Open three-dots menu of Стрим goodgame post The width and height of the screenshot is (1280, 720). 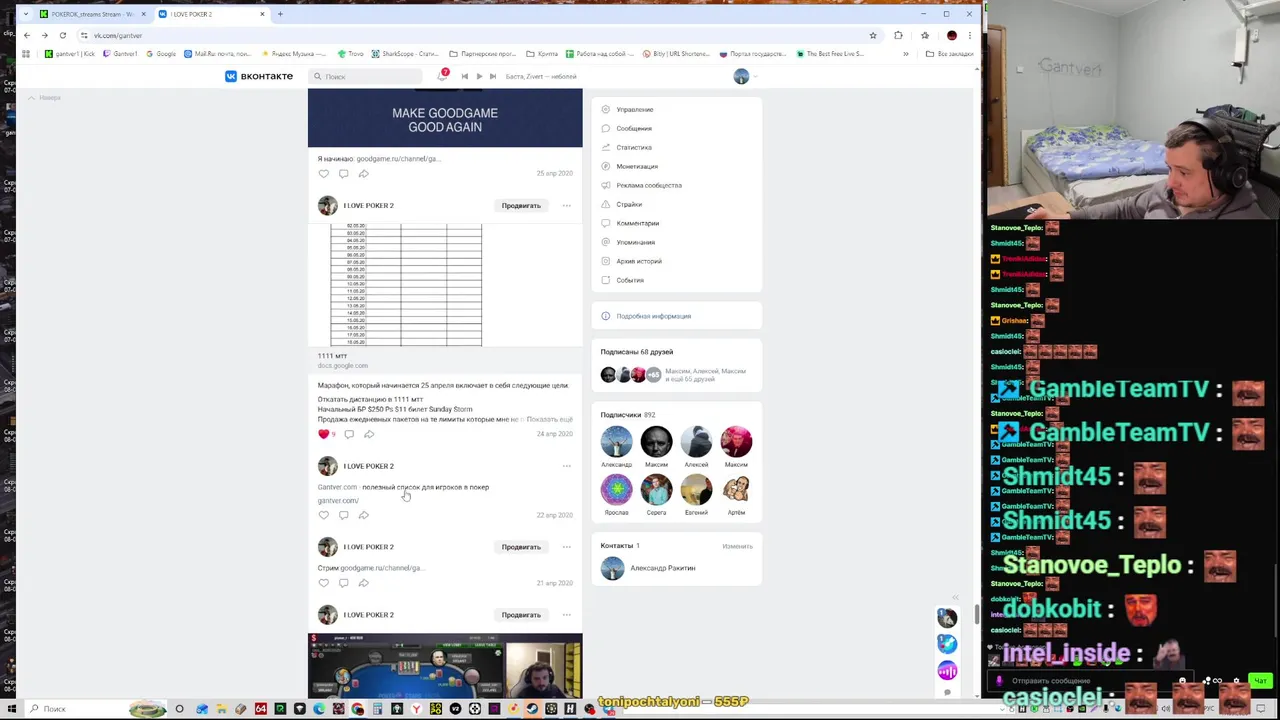point(566,547)
